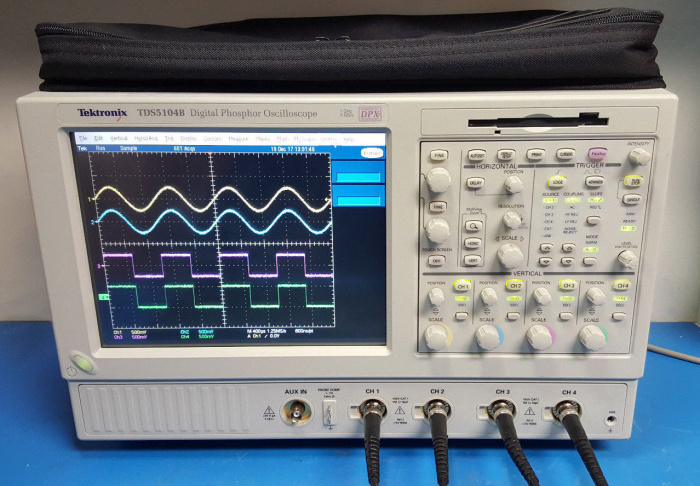Click the AUX IN BNC connector
Viewport: 700px width, 486px height.
pos(295,411)
